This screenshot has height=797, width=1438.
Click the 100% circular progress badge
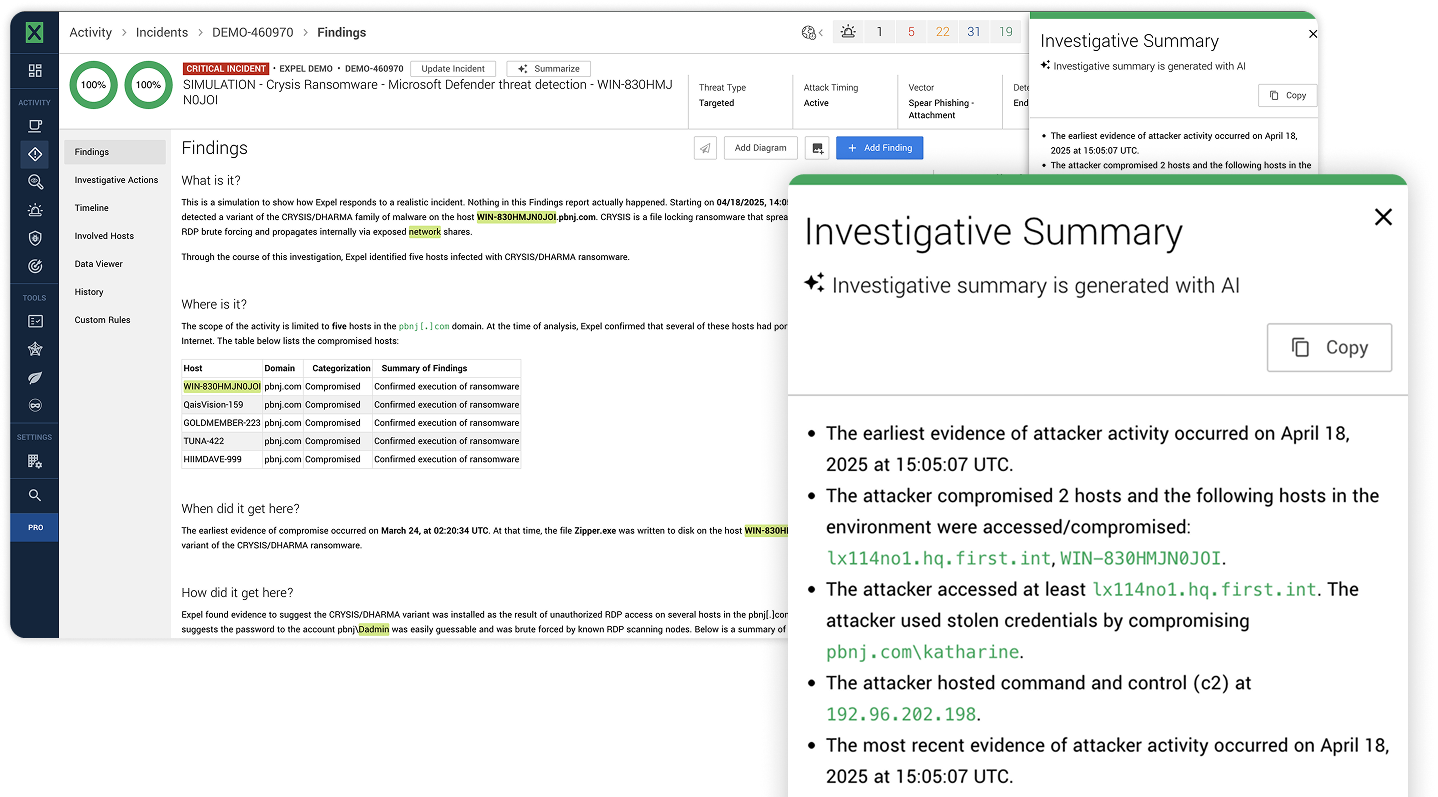click(x=93, y=85)
